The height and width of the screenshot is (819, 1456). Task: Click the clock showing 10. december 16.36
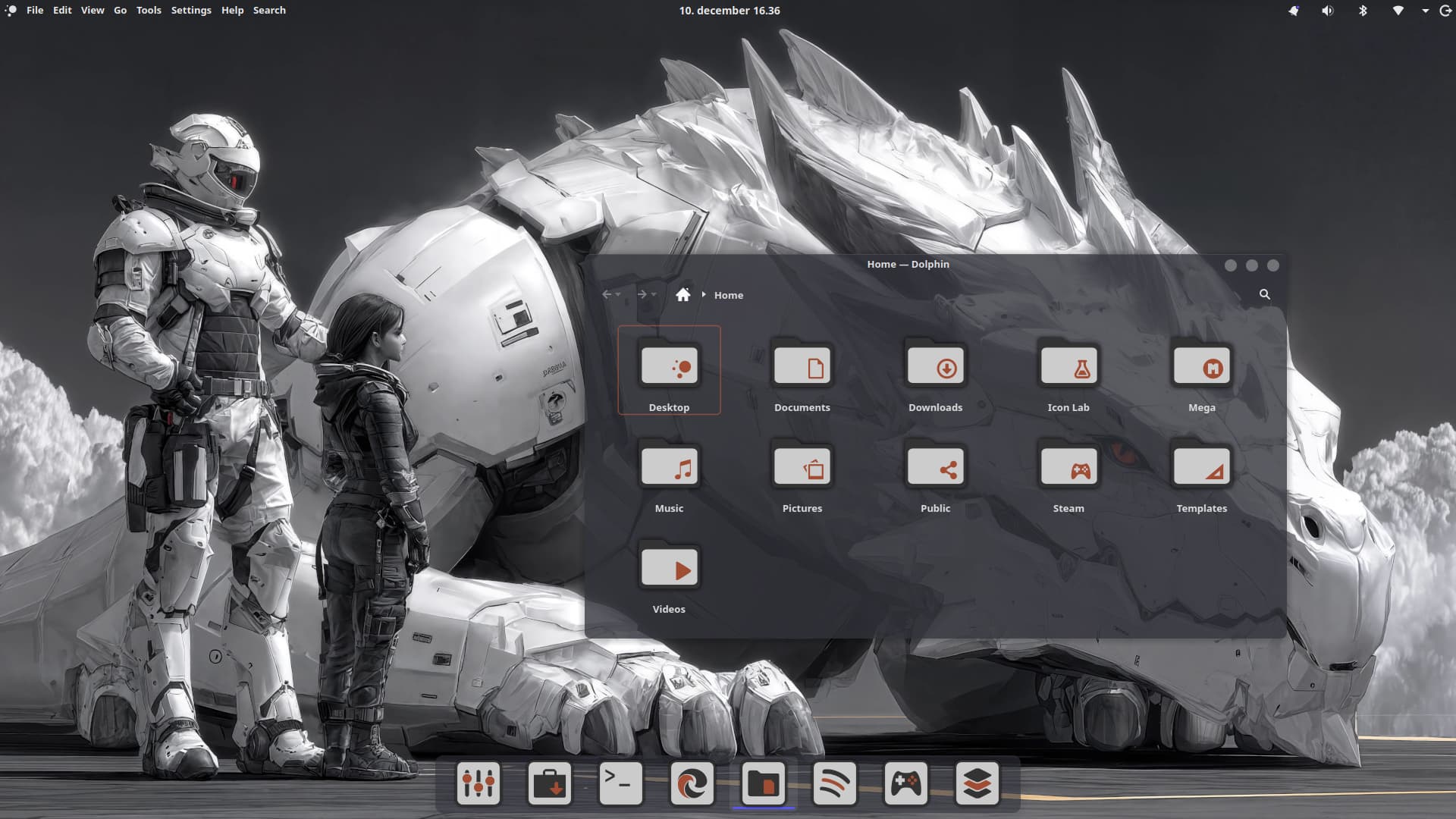pyautogui.click(x=729, y=11)
